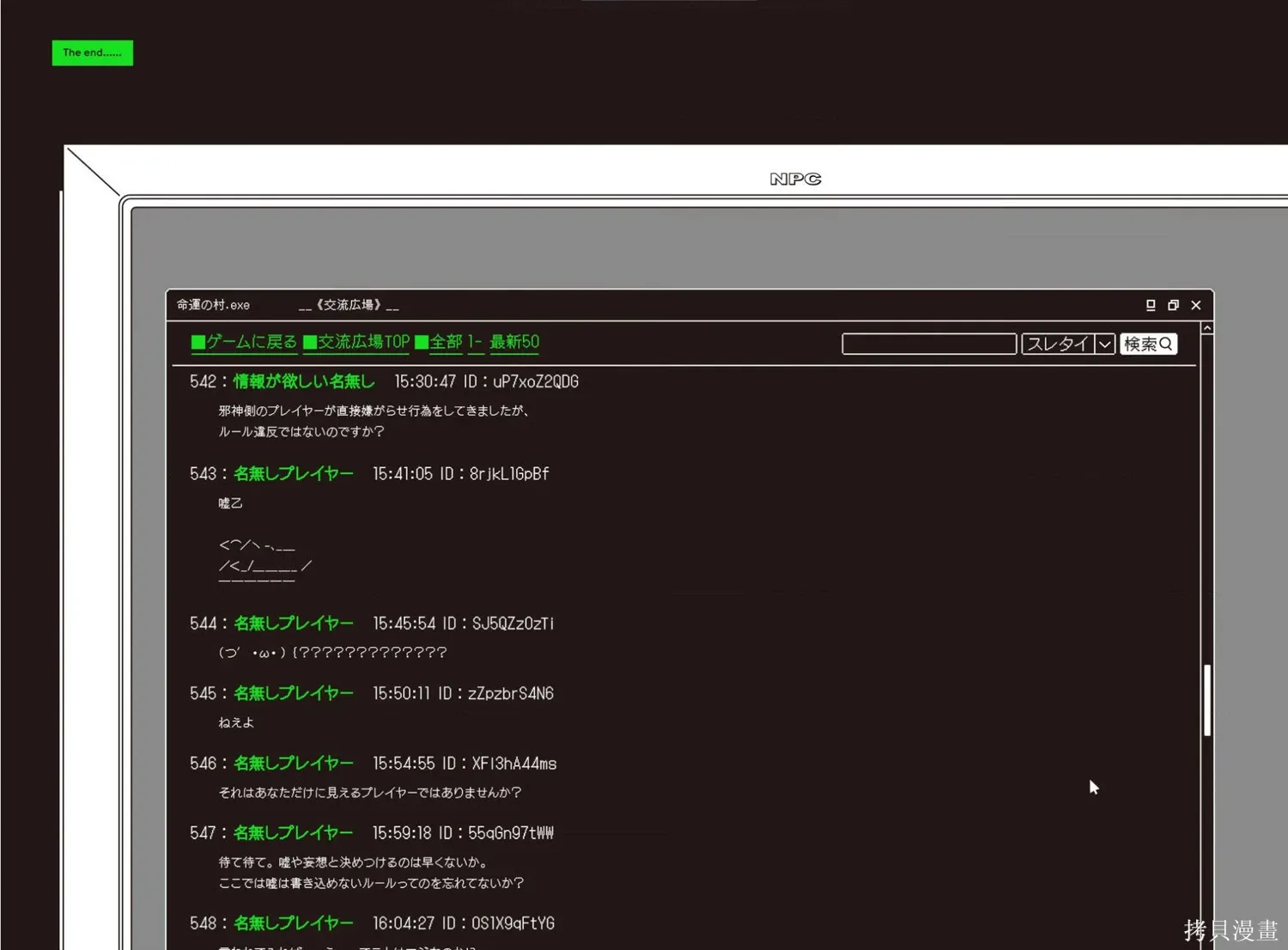Click the NPC label on the monitor
Viewport: 1288px width, 950px height.
795,179
